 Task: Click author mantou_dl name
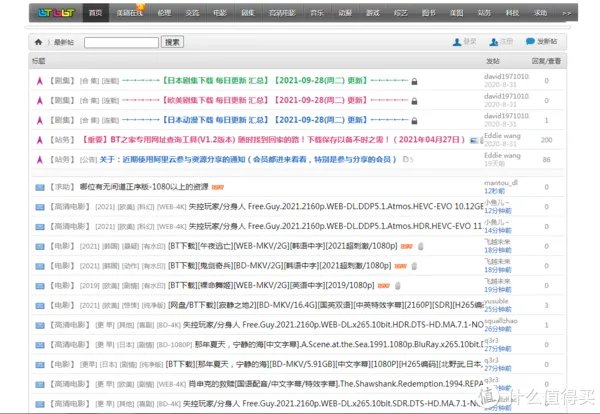click(x=501, y=183)
